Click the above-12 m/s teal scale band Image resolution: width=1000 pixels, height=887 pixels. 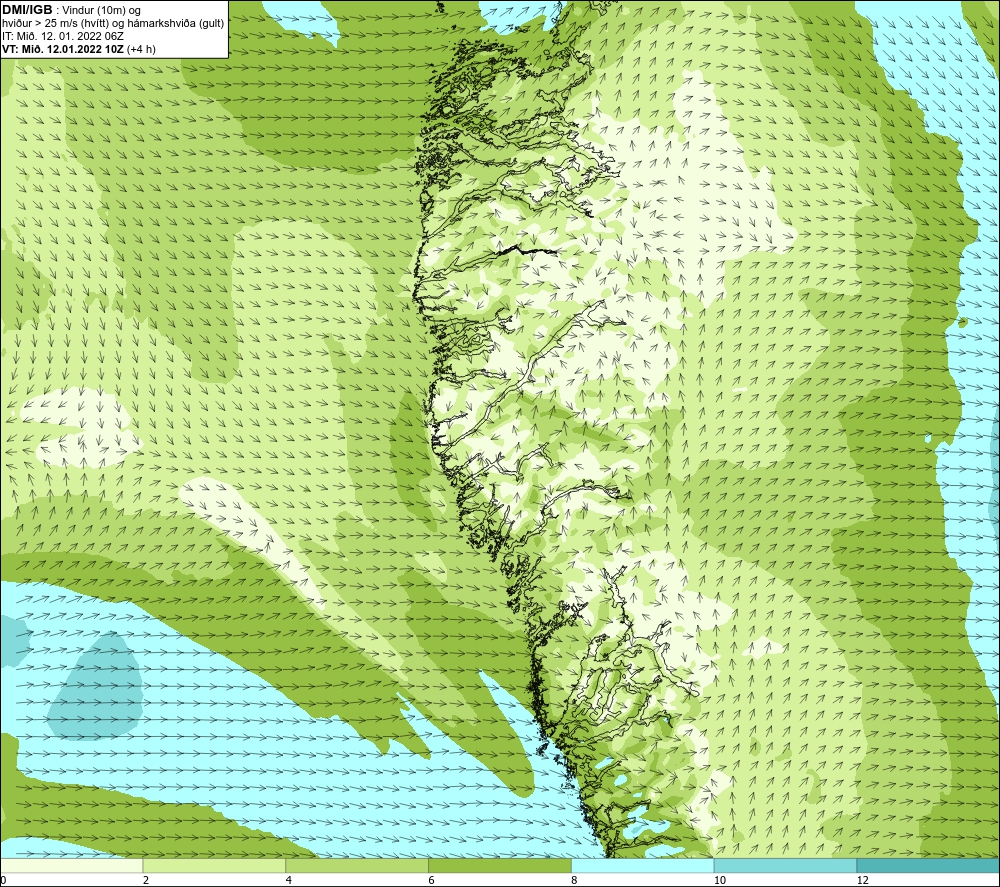[x=929, y=865]
